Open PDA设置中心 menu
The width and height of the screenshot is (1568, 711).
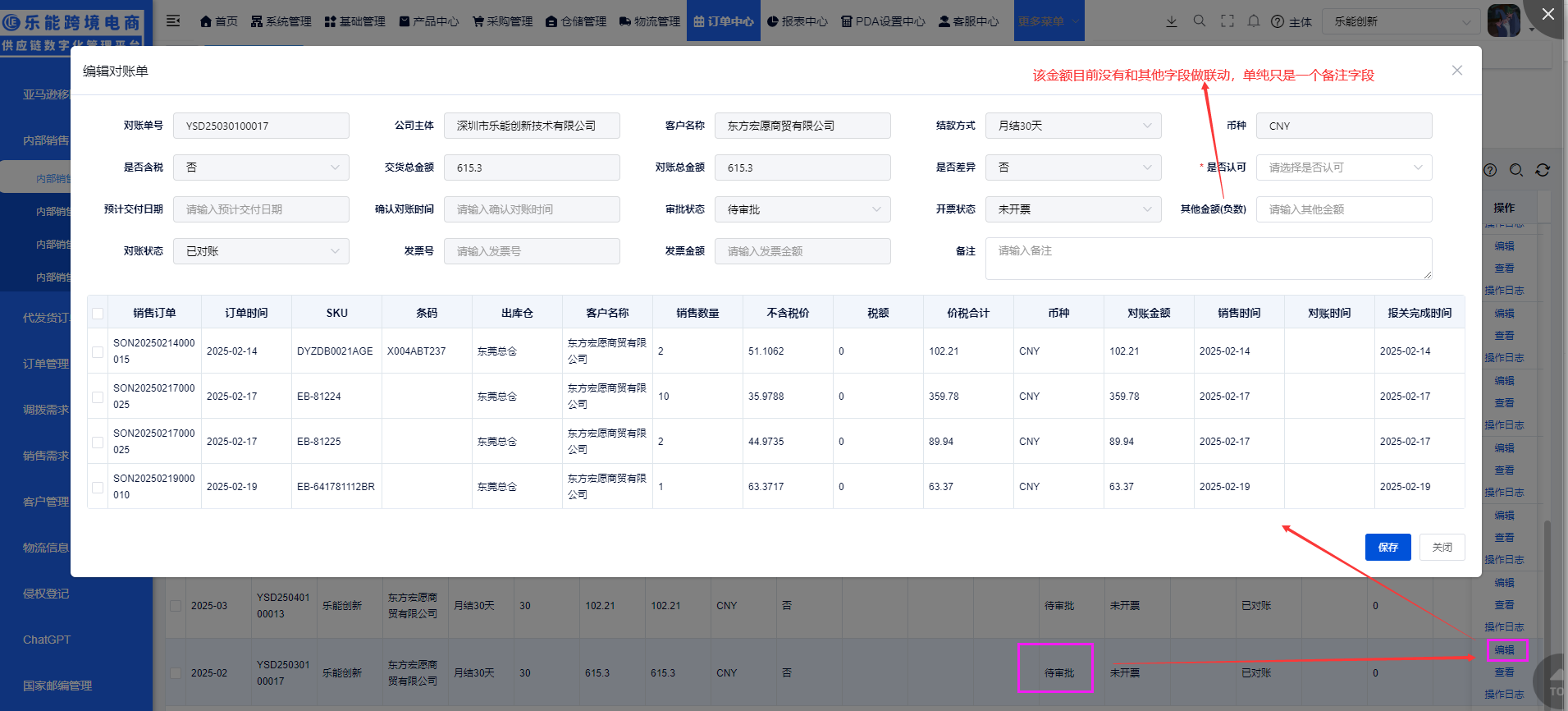884,21
